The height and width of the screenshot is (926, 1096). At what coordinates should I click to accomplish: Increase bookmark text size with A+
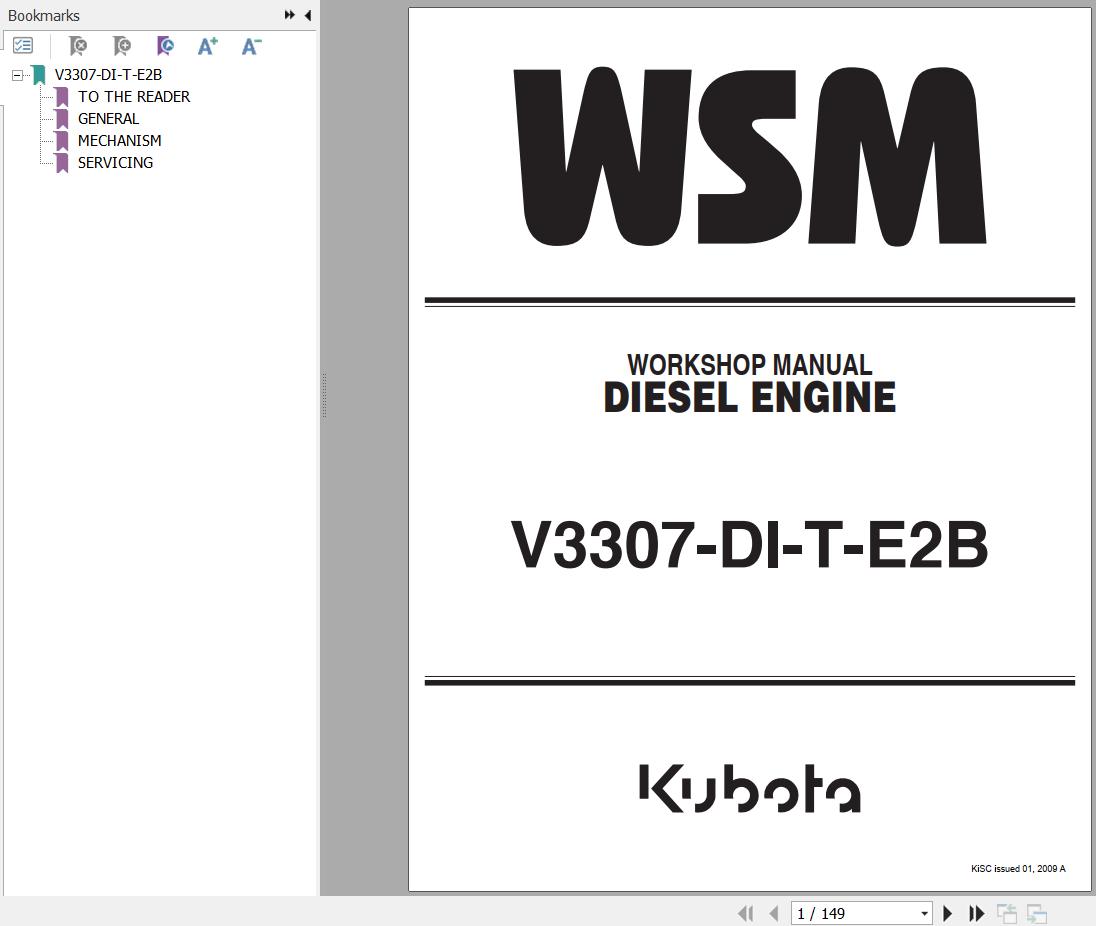207,46
